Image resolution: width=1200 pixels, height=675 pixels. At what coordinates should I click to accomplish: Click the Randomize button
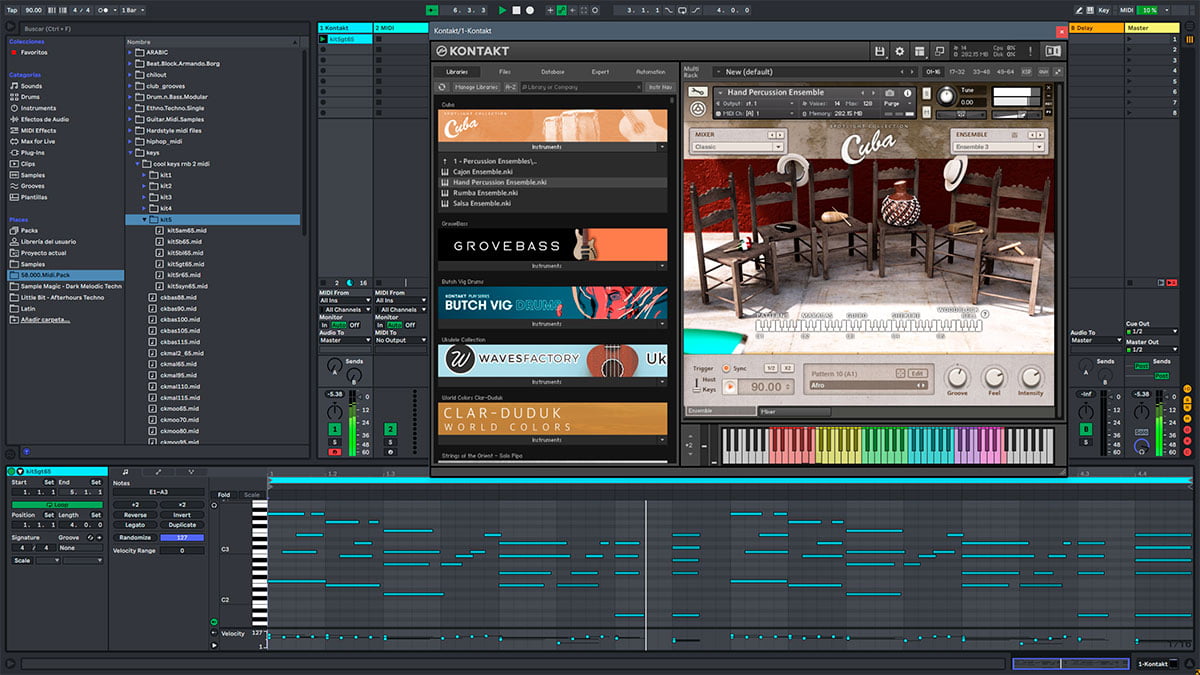[x=135, y=537]
